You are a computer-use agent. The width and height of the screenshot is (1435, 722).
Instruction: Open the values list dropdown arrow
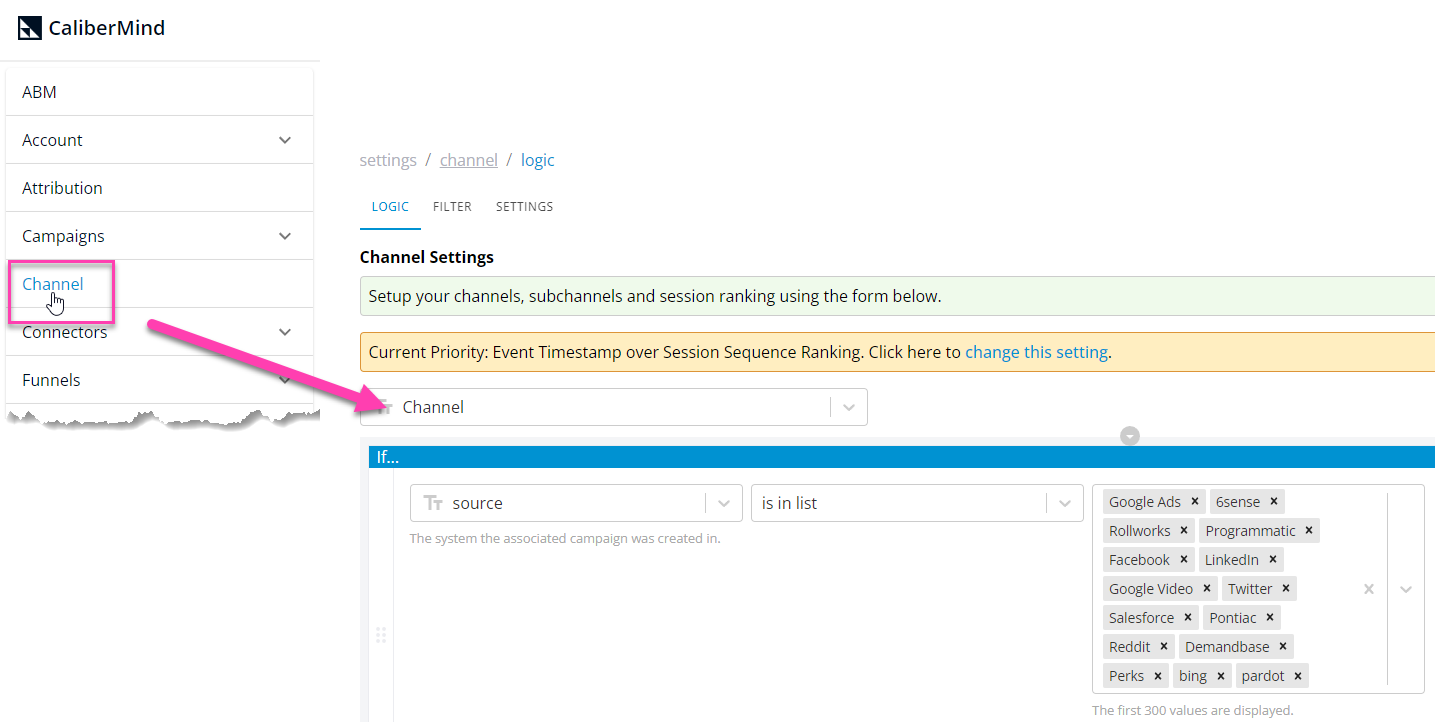[x=1406, y=589]
